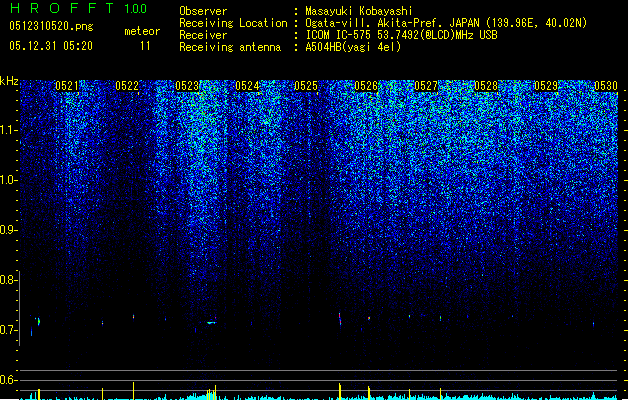The height and width of the screenshot is (400, 629).
Task: Click the 0527 time marker
Action: [426, 86]
